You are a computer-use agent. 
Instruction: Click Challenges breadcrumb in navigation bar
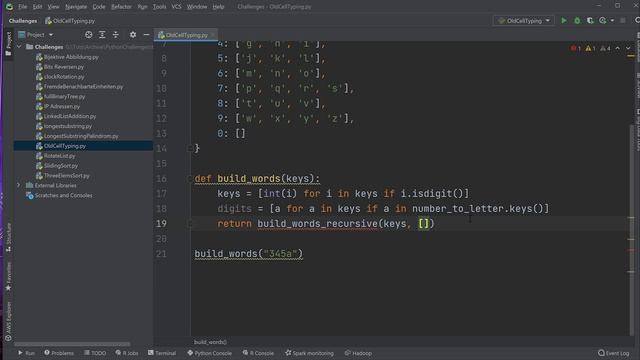click(x=23, y=21)
